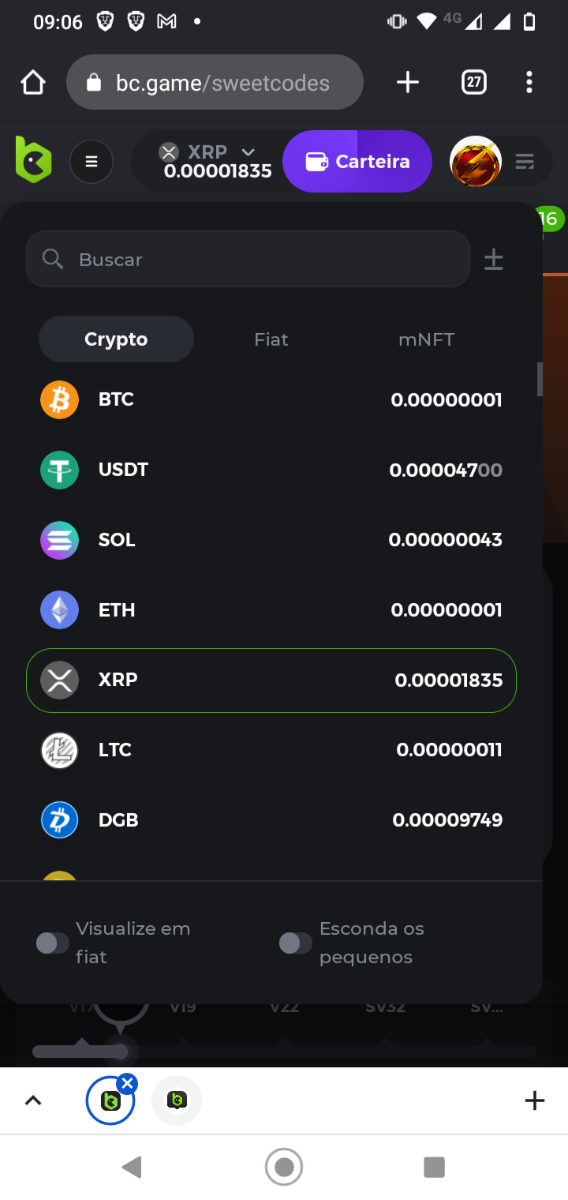Screen dimensions: 568x1200
Task: Expand the bottom tab bar chevron up
Action: [33, 1101]
